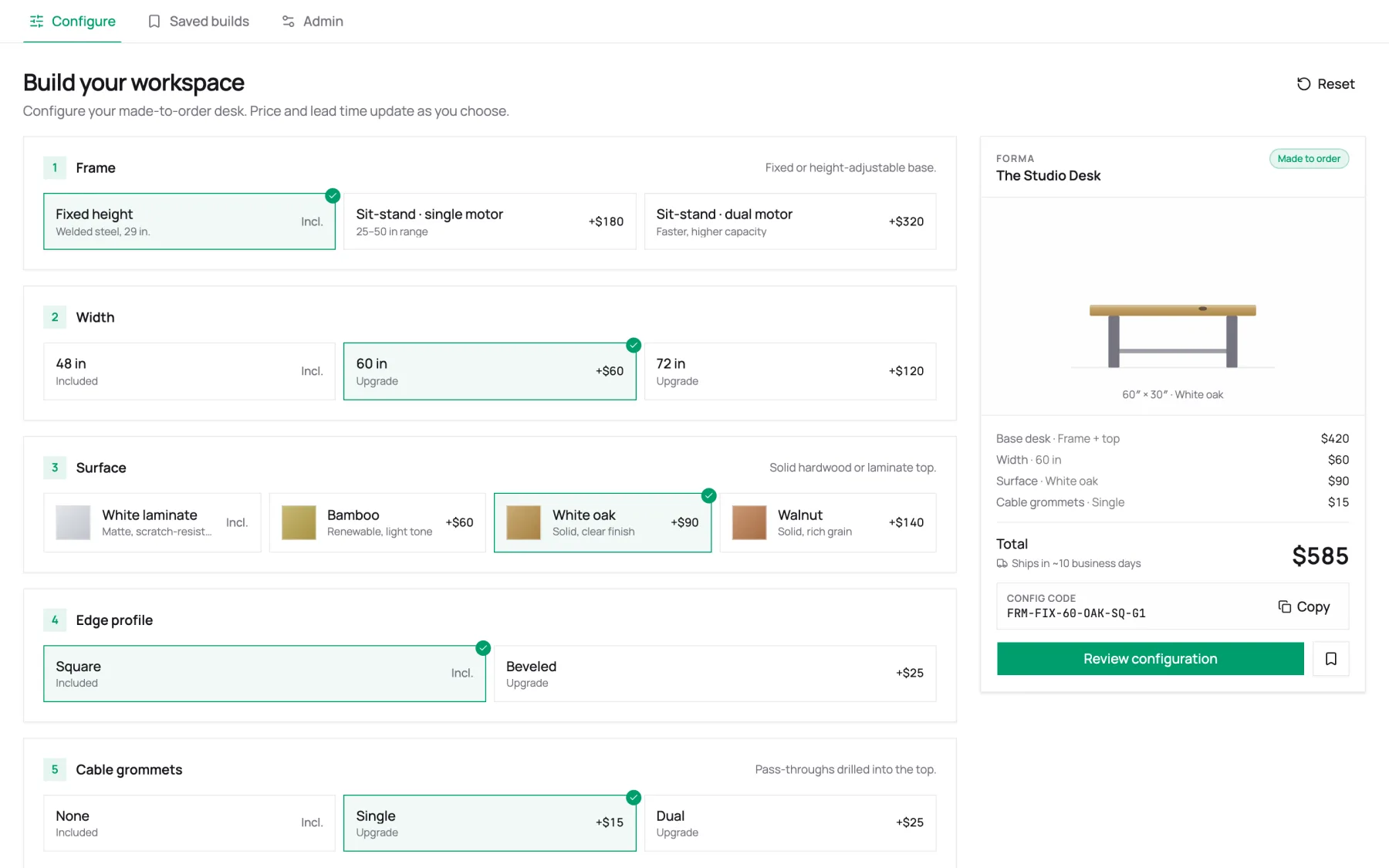Pick White oak surface option
The height and width of the screenshot is (868, 1389).
tap(603, 522)
